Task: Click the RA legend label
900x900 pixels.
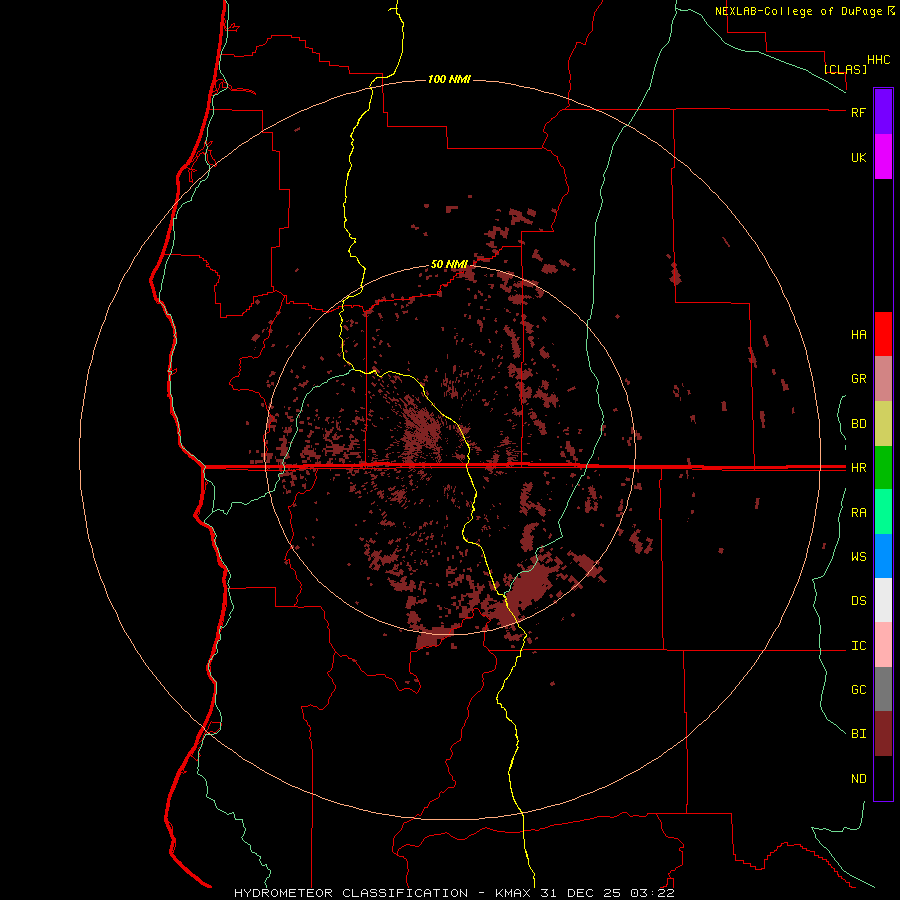Action: pos(858,513)
